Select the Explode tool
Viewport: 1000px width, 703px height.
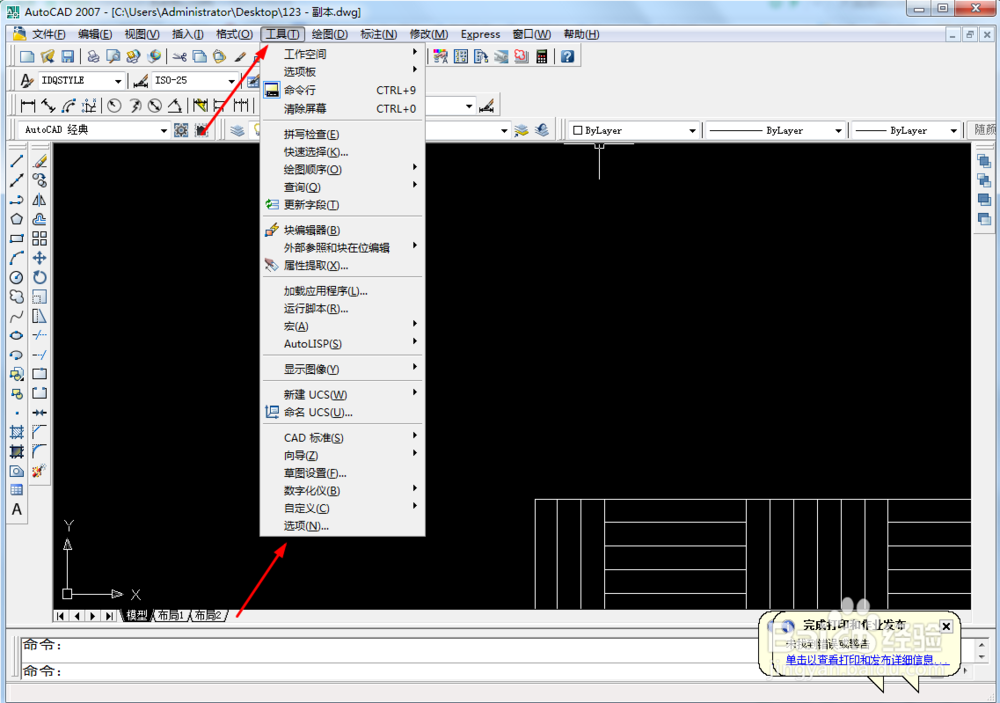tap(40, 471)
